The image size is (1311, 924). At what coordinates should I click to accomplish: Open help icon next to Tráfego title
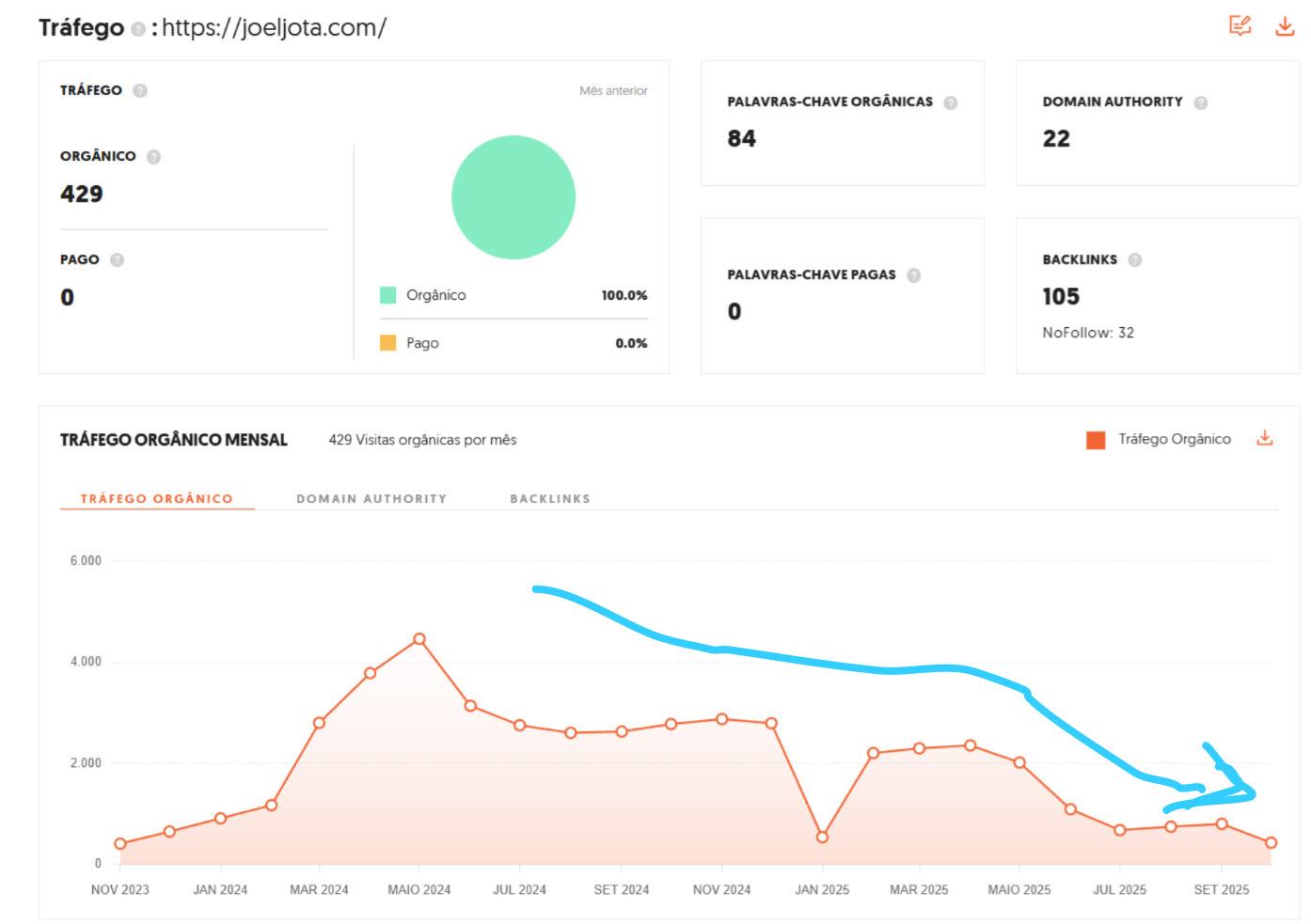click(139, 29)
